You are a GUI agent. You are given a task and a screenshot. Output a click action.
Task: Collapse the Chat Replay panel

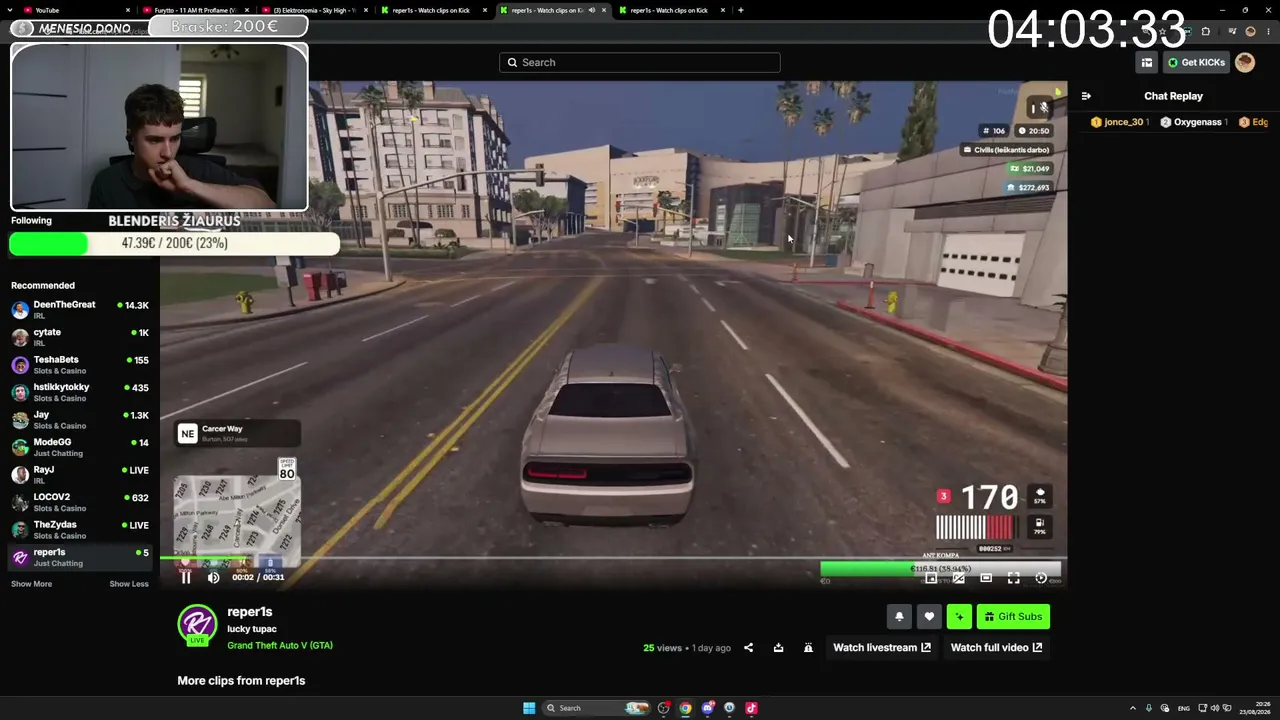(1086, 96)
